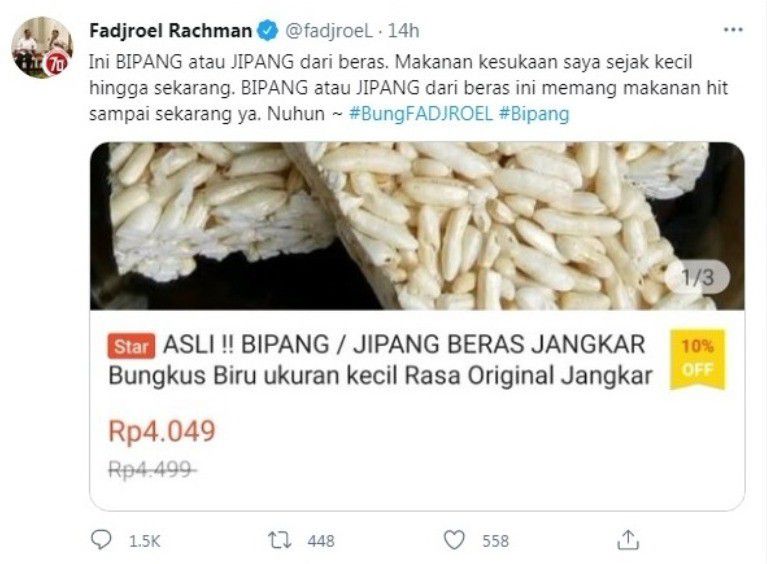Click the yellow 10% OFF tag
Image resolution: width=767 pixels, height=564 pixels.
[698, 360]
